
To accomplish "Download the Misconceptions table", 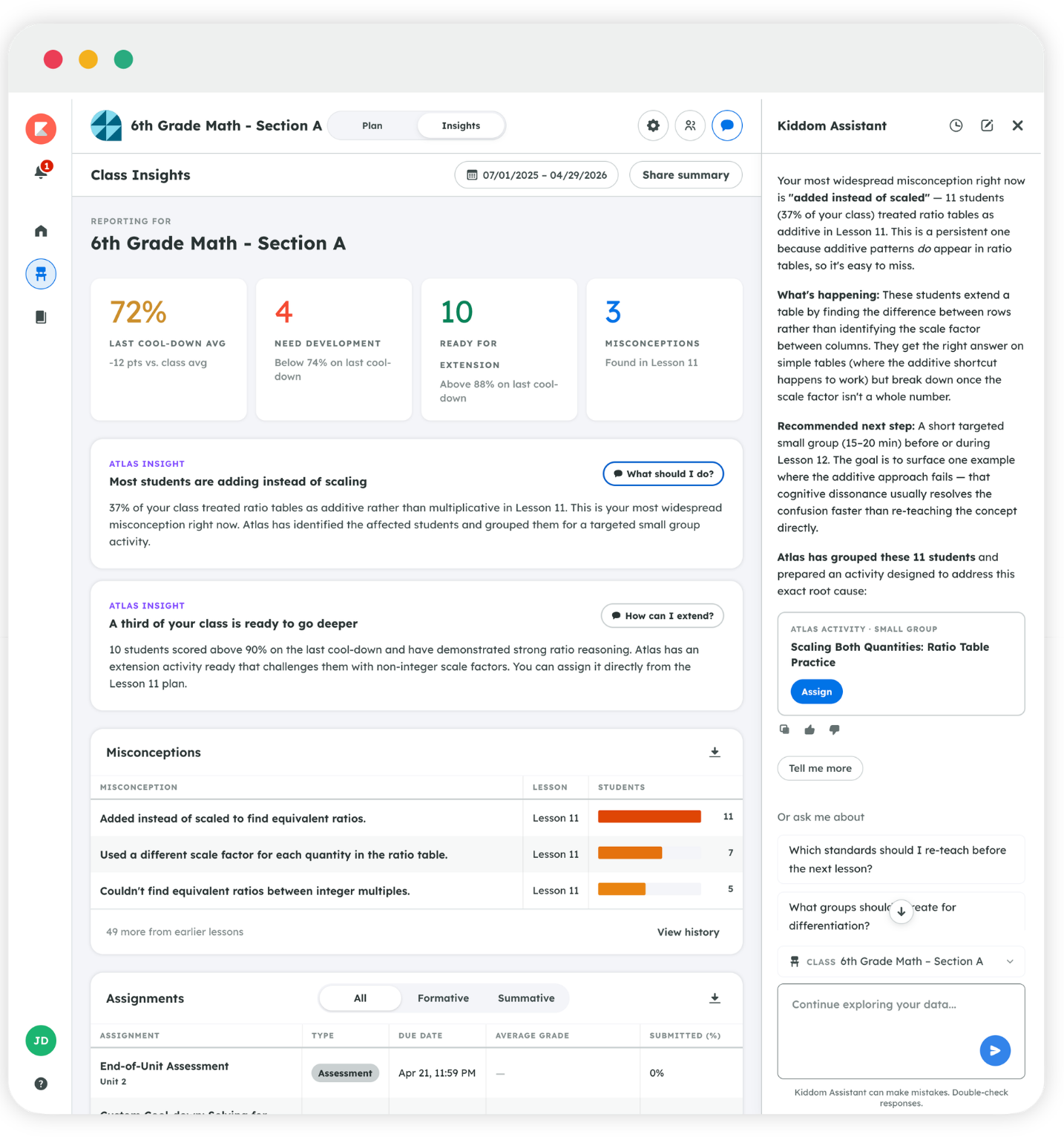I will (715, 752).
